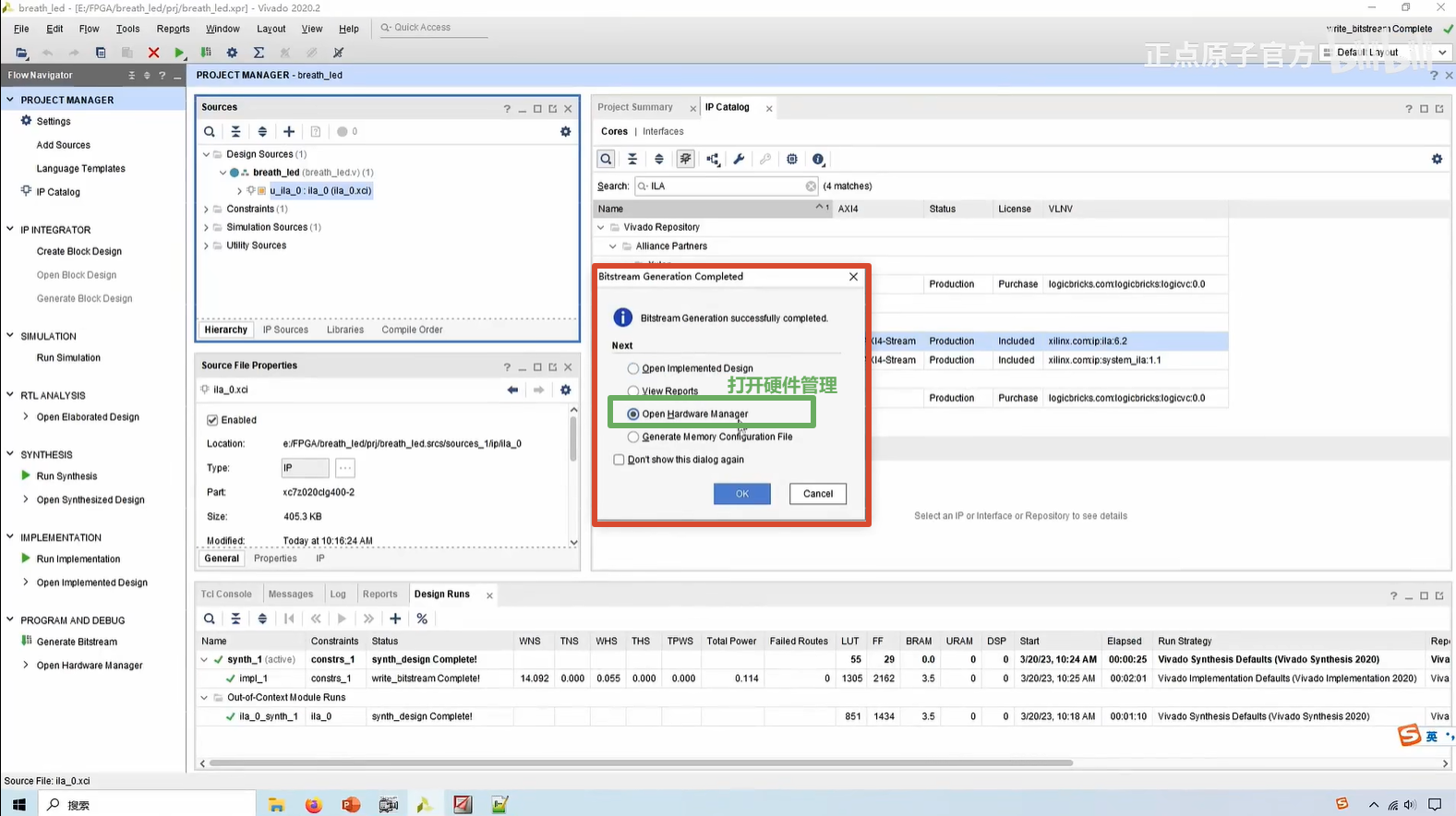Expand the u_ila_0 source node
Viewport: 1456px width, 816px height.
click(239, 191)
